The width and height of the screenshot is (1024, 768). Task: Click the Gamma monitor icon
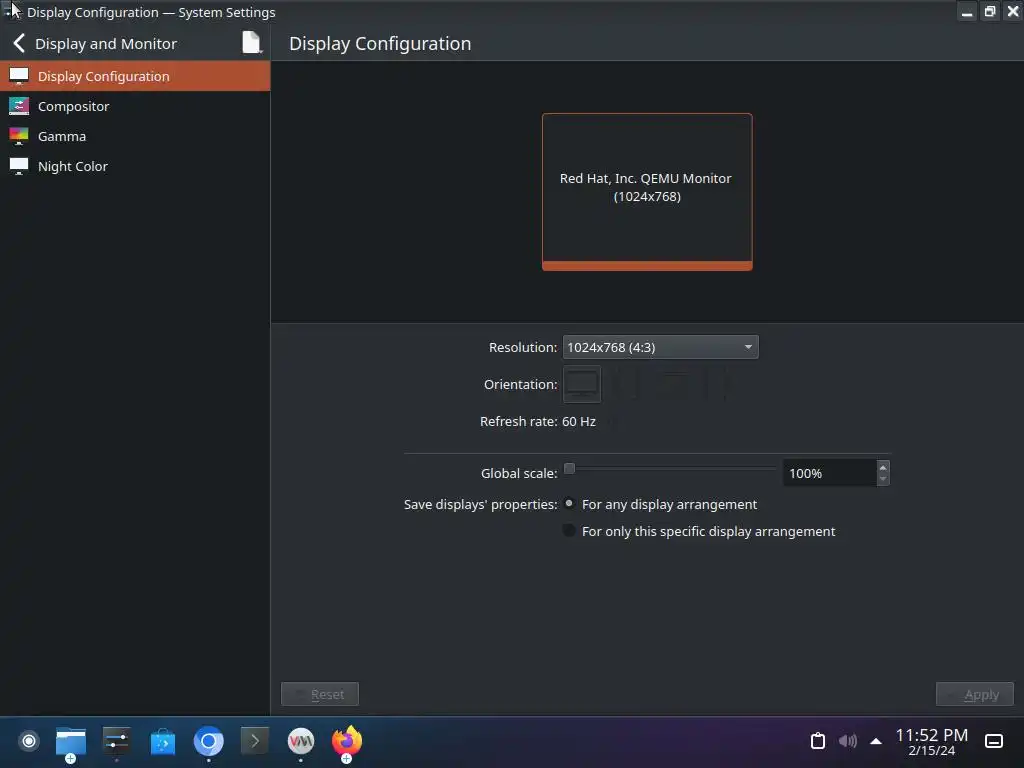pos(19,136)
